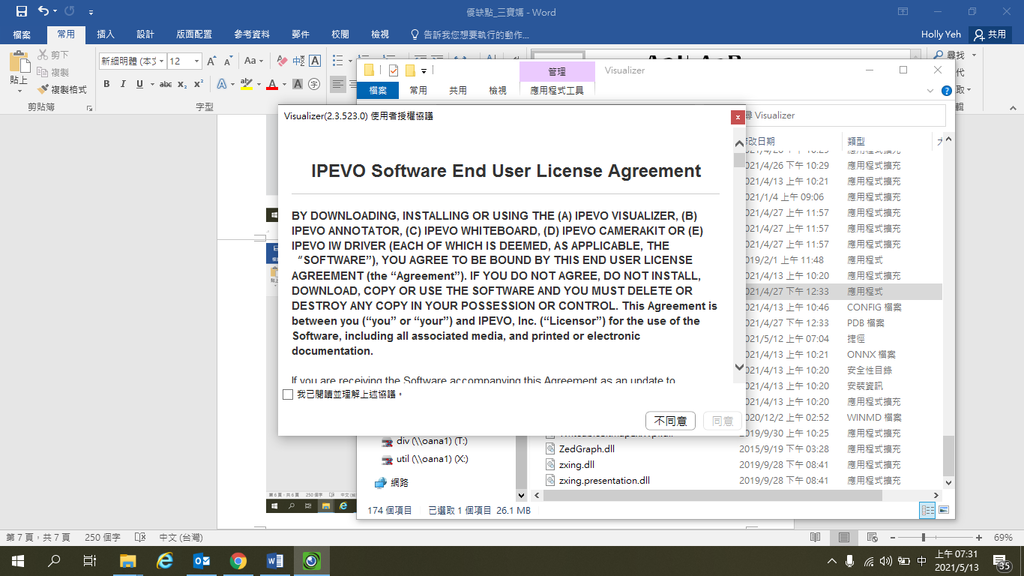Open the 應用程式工具 tab in File Explorer
This screenshot has width=1024, height=576.
tap(557, 91)
